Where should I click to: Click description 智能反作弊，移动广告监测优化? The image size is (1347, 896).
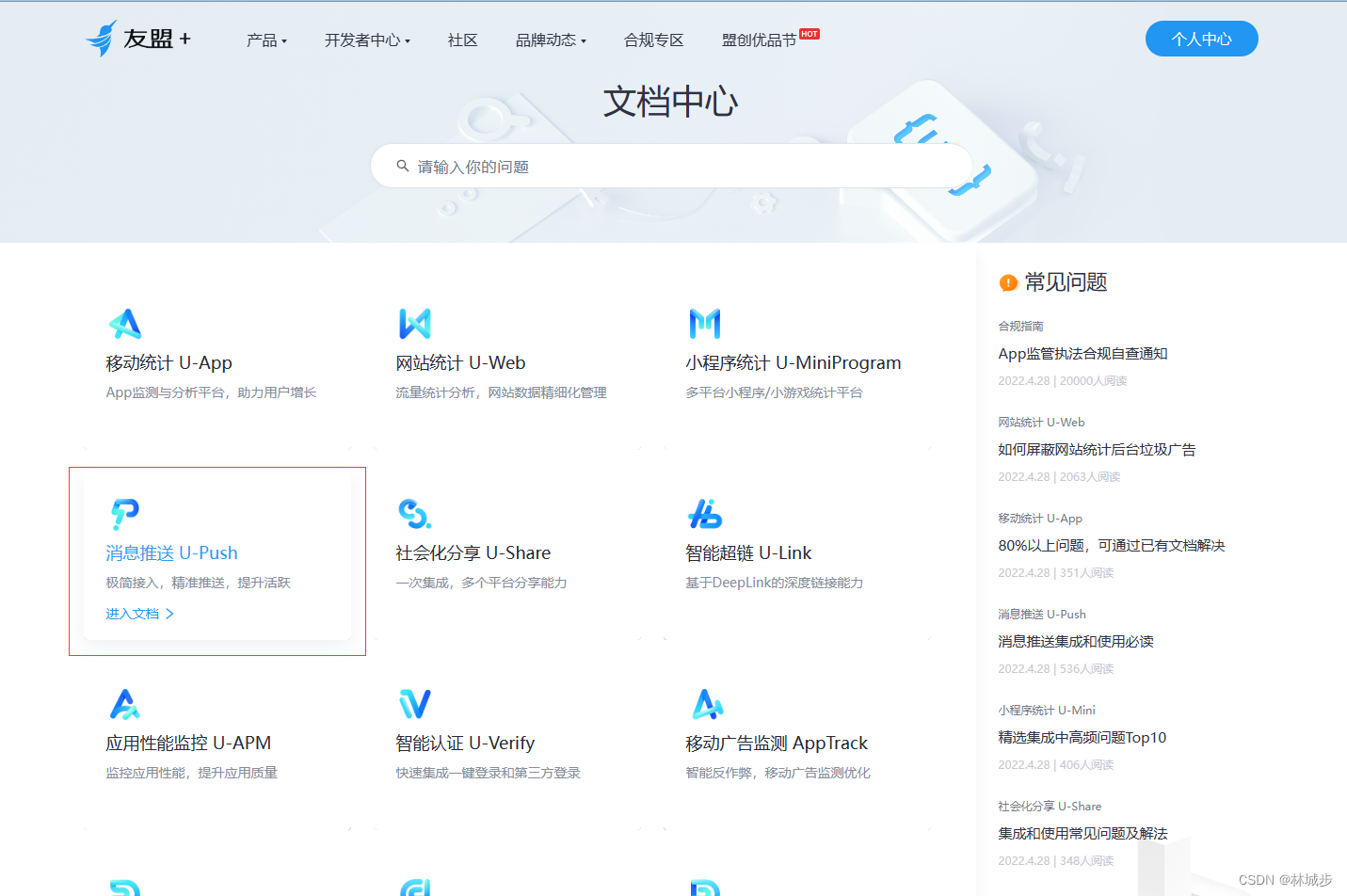pyautogui.click(x=778, y=773)
